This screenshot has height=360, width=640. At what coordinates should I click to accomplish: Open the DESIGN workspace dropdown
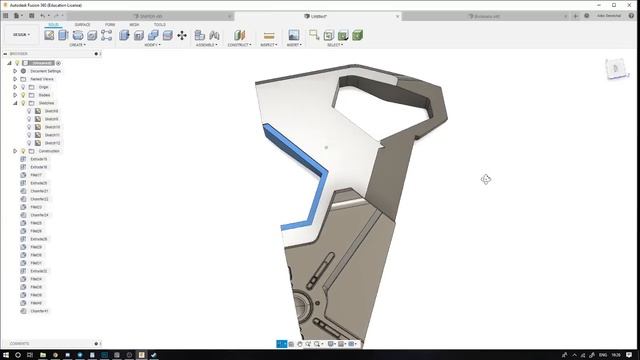tap(21, 35)
